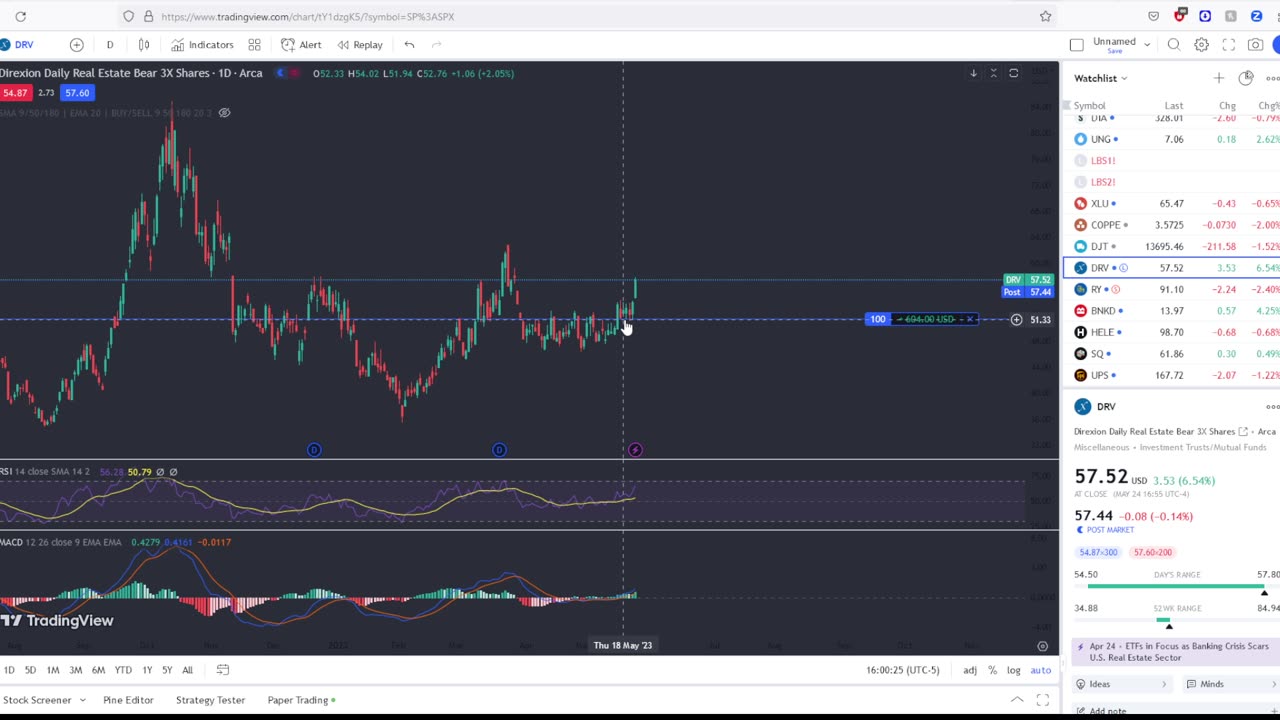Screen dimensions: 1280x720
Task: Click the blue 57.60 buy button
Action: tap(77, 92)
